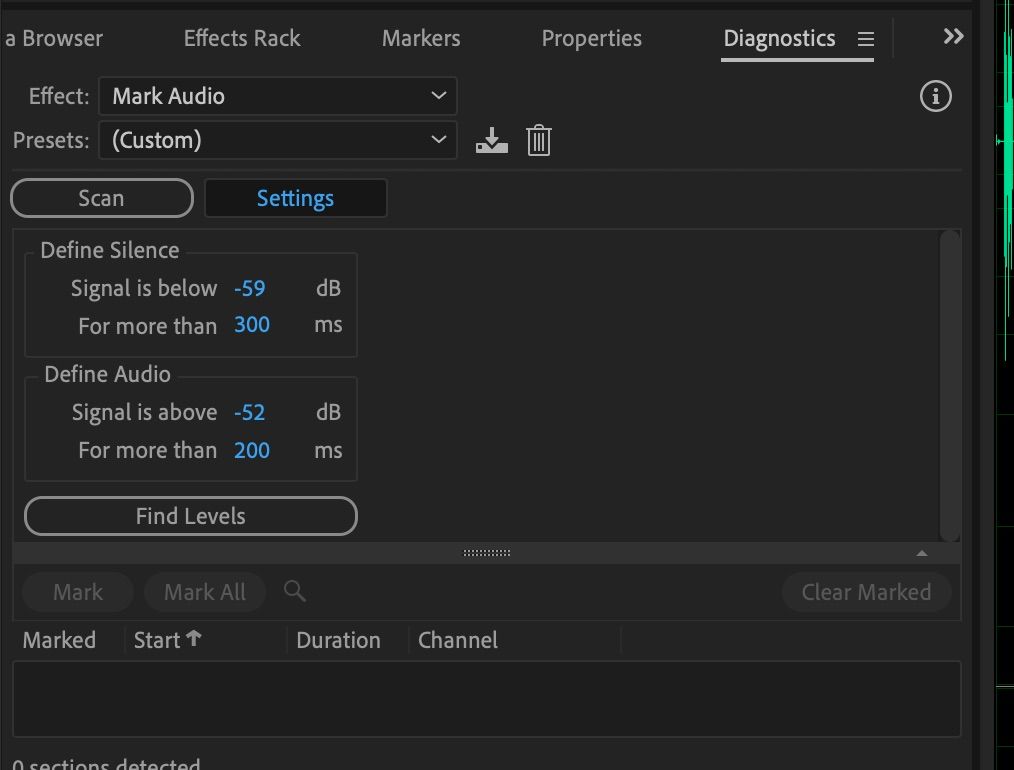Switch to the Settings view
Image resolution: width=1014 pixels, height=770 pixels.
(295, 197)
